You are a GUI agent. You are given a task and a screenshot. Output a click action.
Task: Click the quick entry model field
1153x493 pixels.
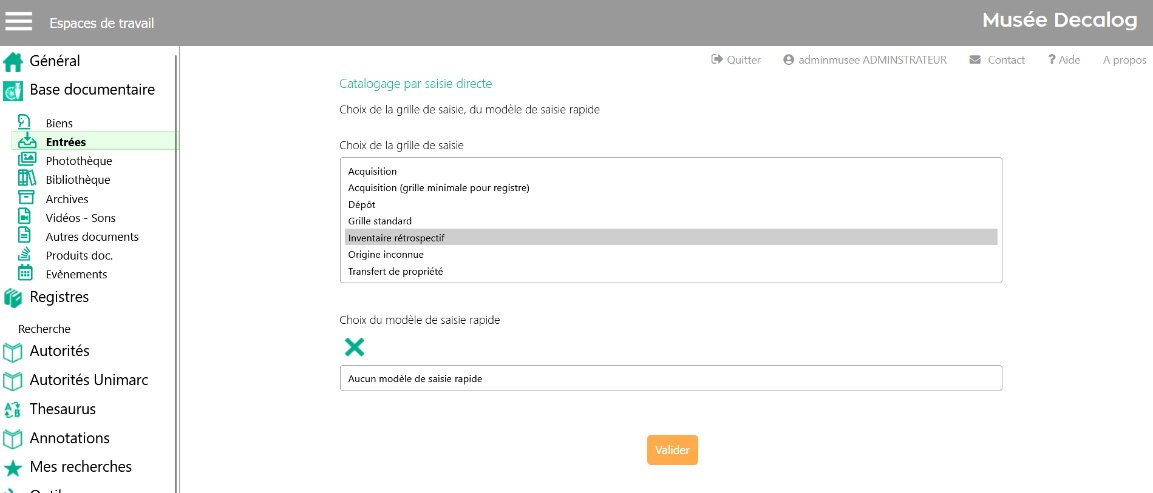pos(670,379)
